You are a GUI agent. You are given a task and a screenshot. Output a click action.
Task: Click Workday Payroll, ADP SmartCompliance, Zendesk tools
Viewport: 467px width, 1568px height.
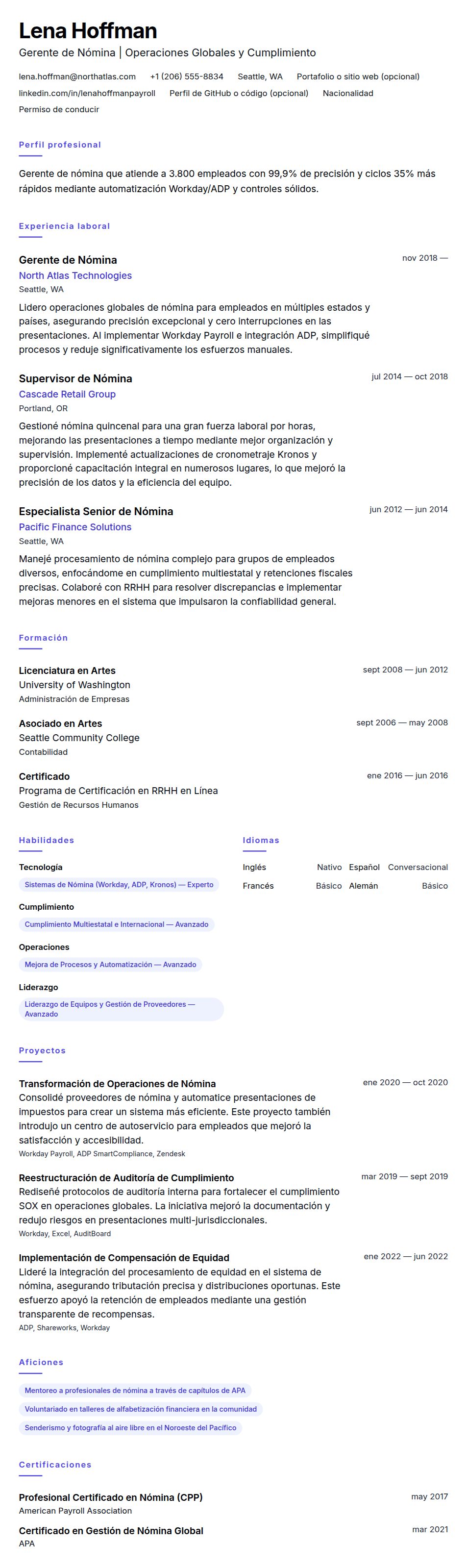tap(101, 1154)
